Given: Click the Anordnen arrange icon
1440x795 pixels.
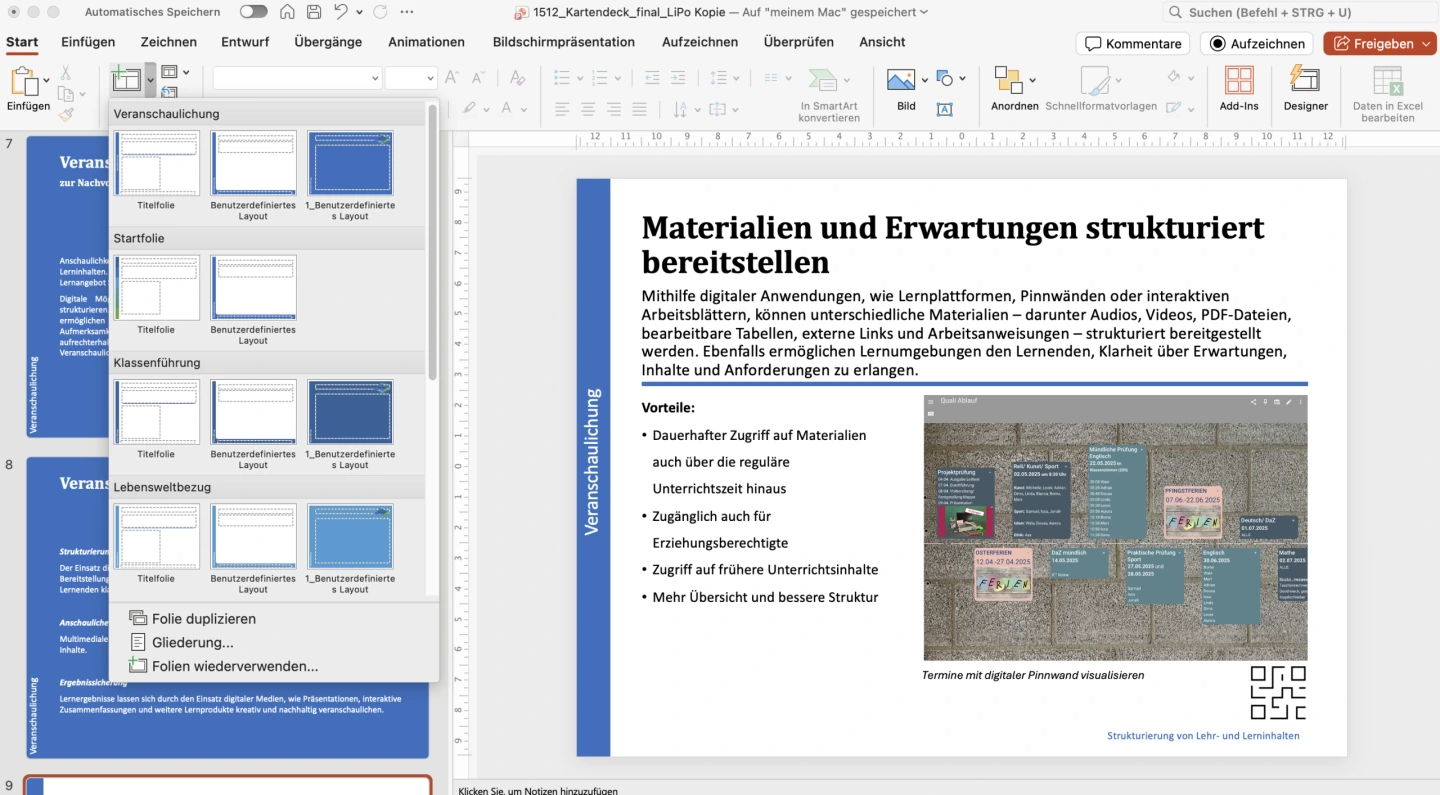Looking at the screenshot, I should pyautogui.click(x=1008, y=80).
